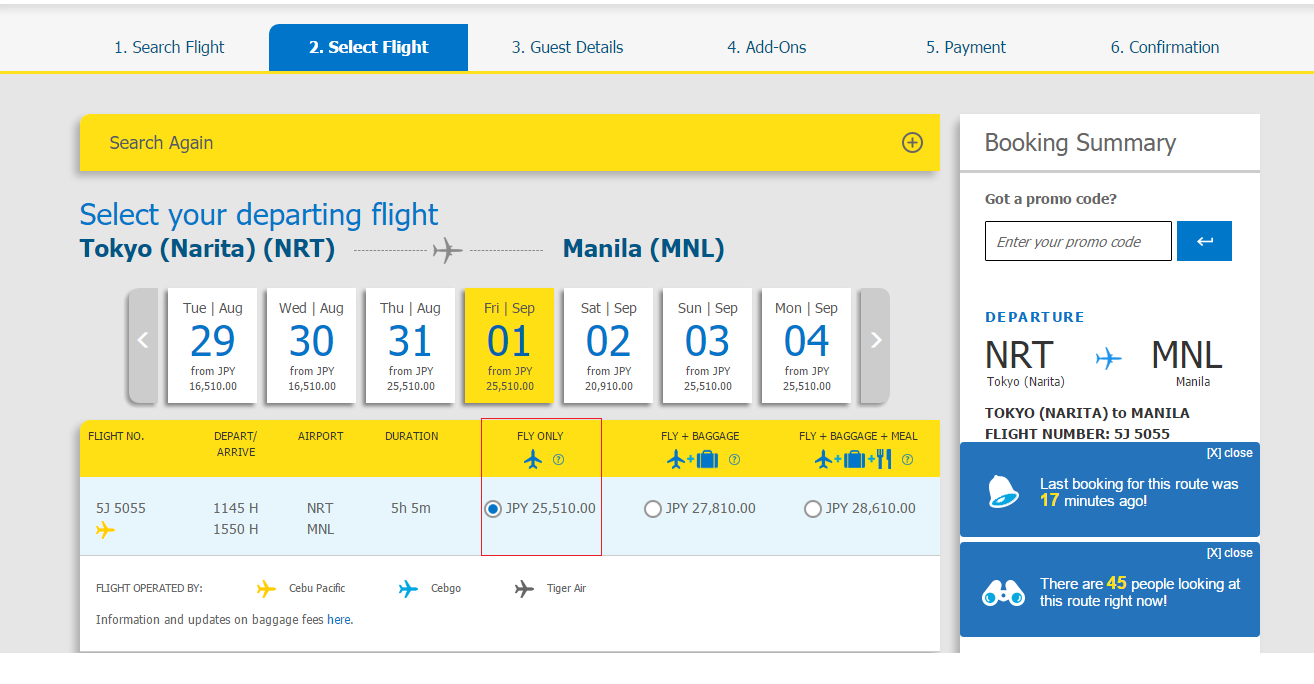Click the bell icon in the last-booking notification
The image size is (1314, 684).
[x=1003, y=491]
